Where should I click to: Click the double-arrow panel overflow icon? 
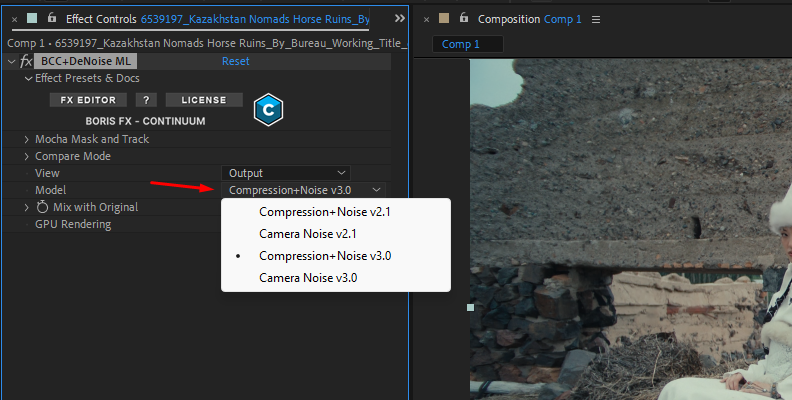click(x=400, y=18)
